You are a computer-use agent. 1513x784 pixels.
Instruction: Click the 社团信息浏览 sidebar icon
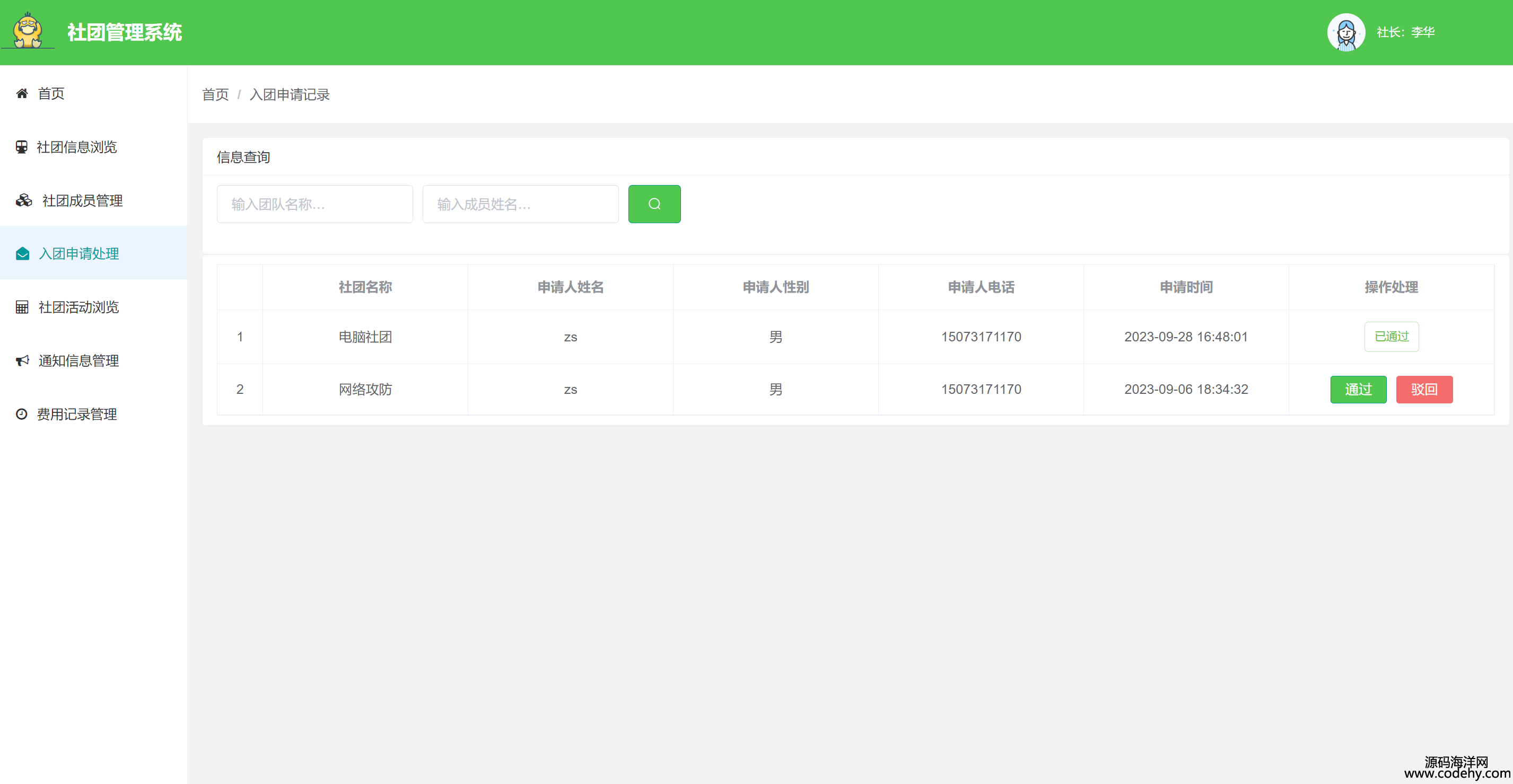[x=22, y=147]
